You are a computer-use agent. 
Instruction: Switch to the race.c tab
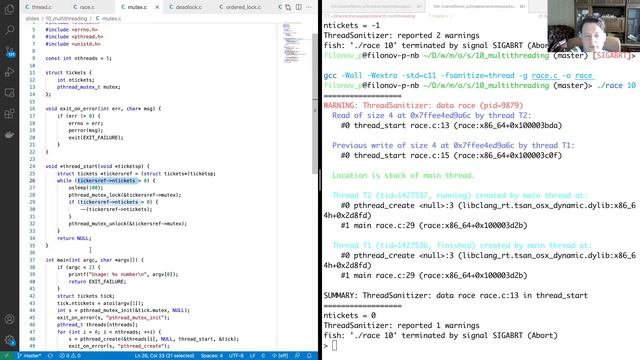point(87,7)
